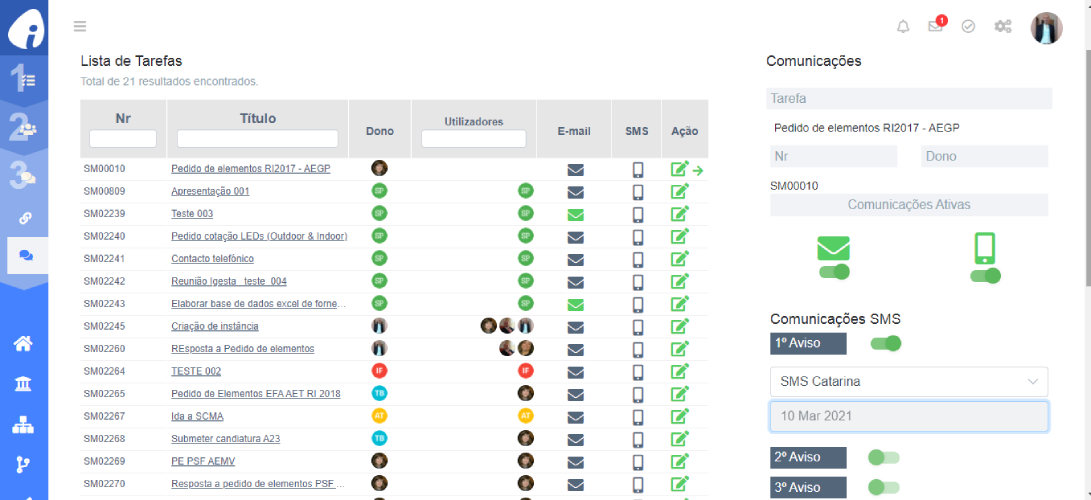Click SMS phone icon for Apresentação 001
Screen dimensions: 1091x500
point(638,192)
